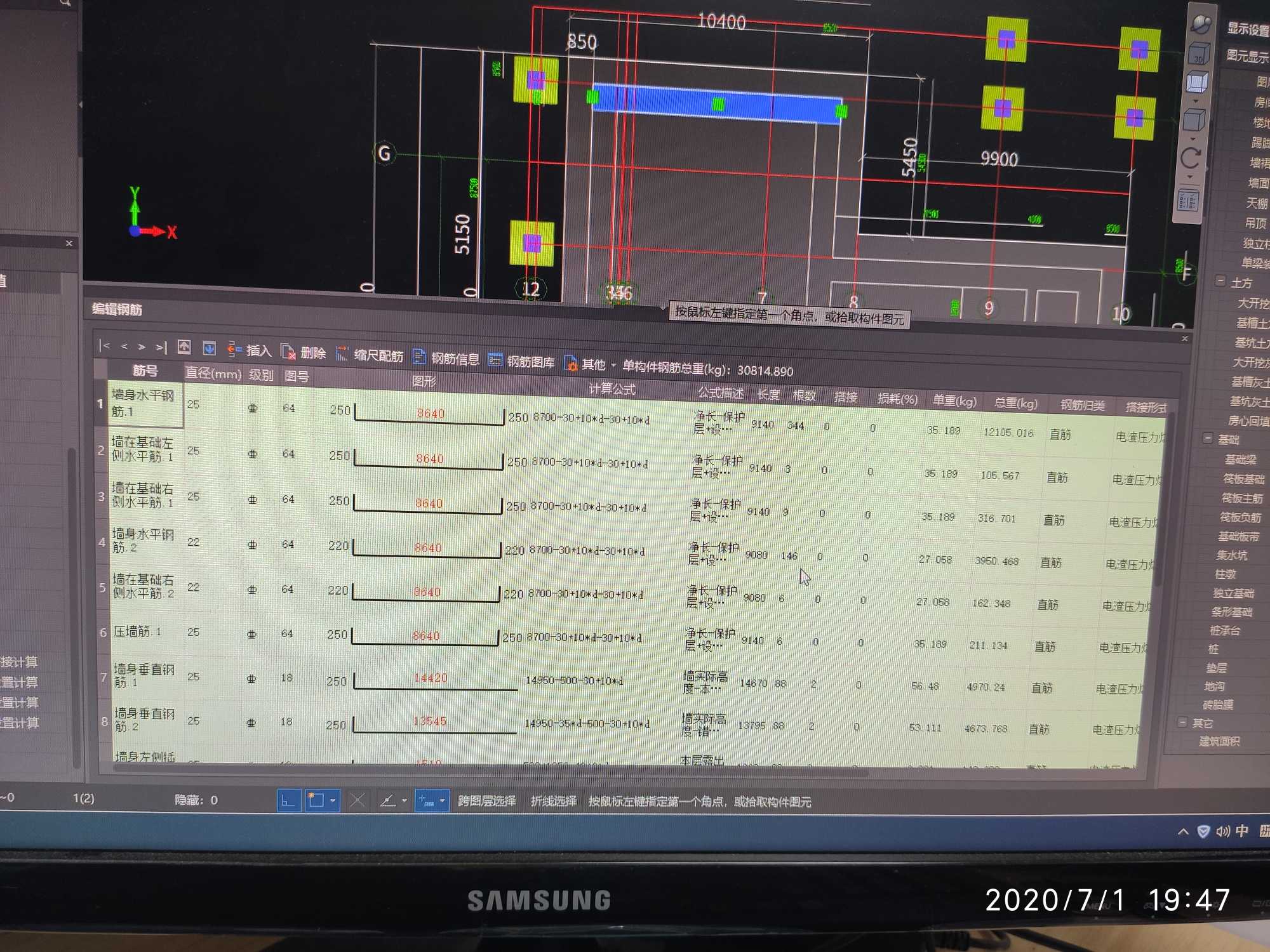Show hidden system tray icons chevron
1270x952 pixels.
point(1183,831)
